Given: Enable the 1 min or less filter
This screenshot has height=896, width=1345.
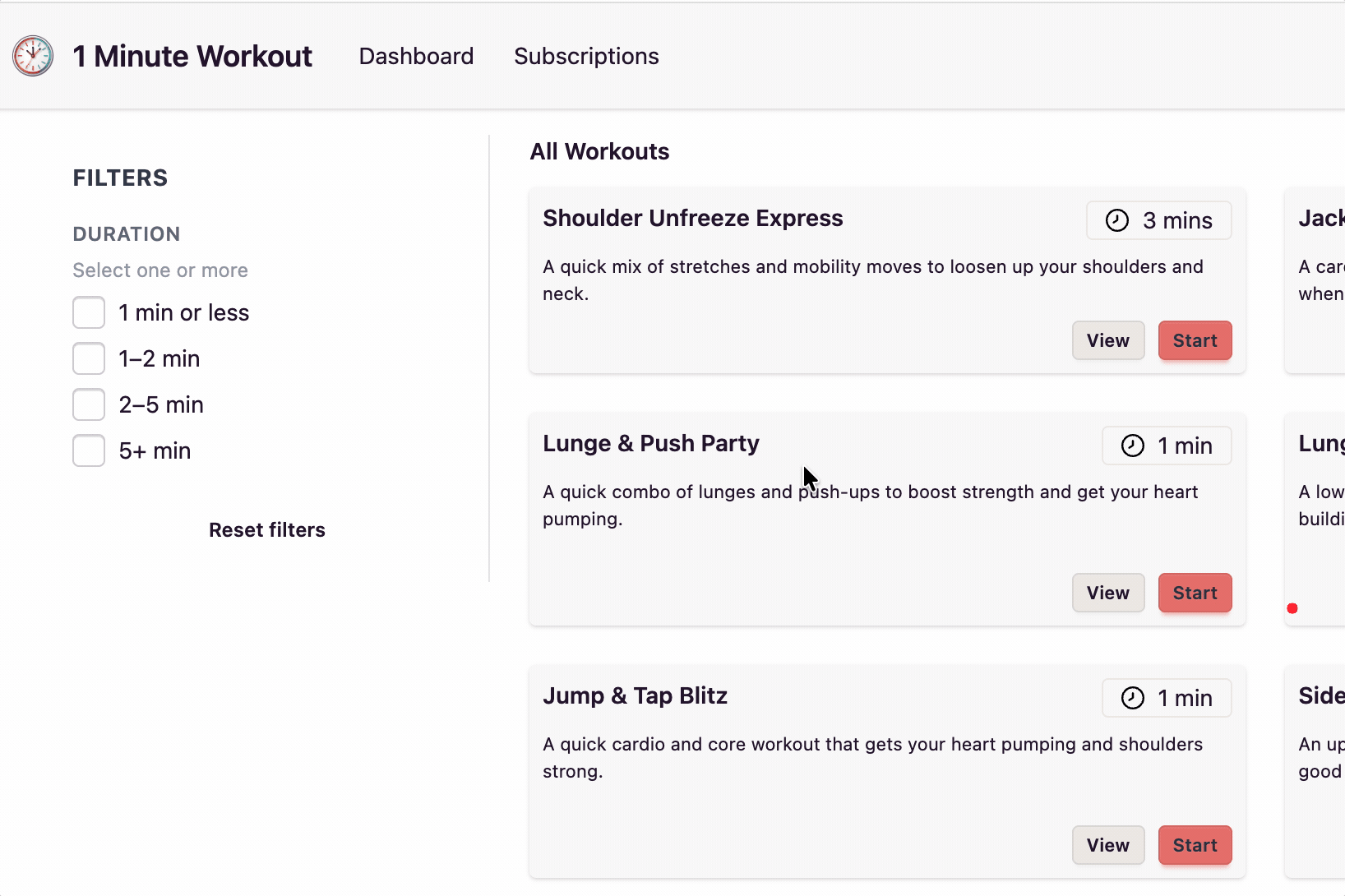Looking at the screenshot, I should (89, 312).
